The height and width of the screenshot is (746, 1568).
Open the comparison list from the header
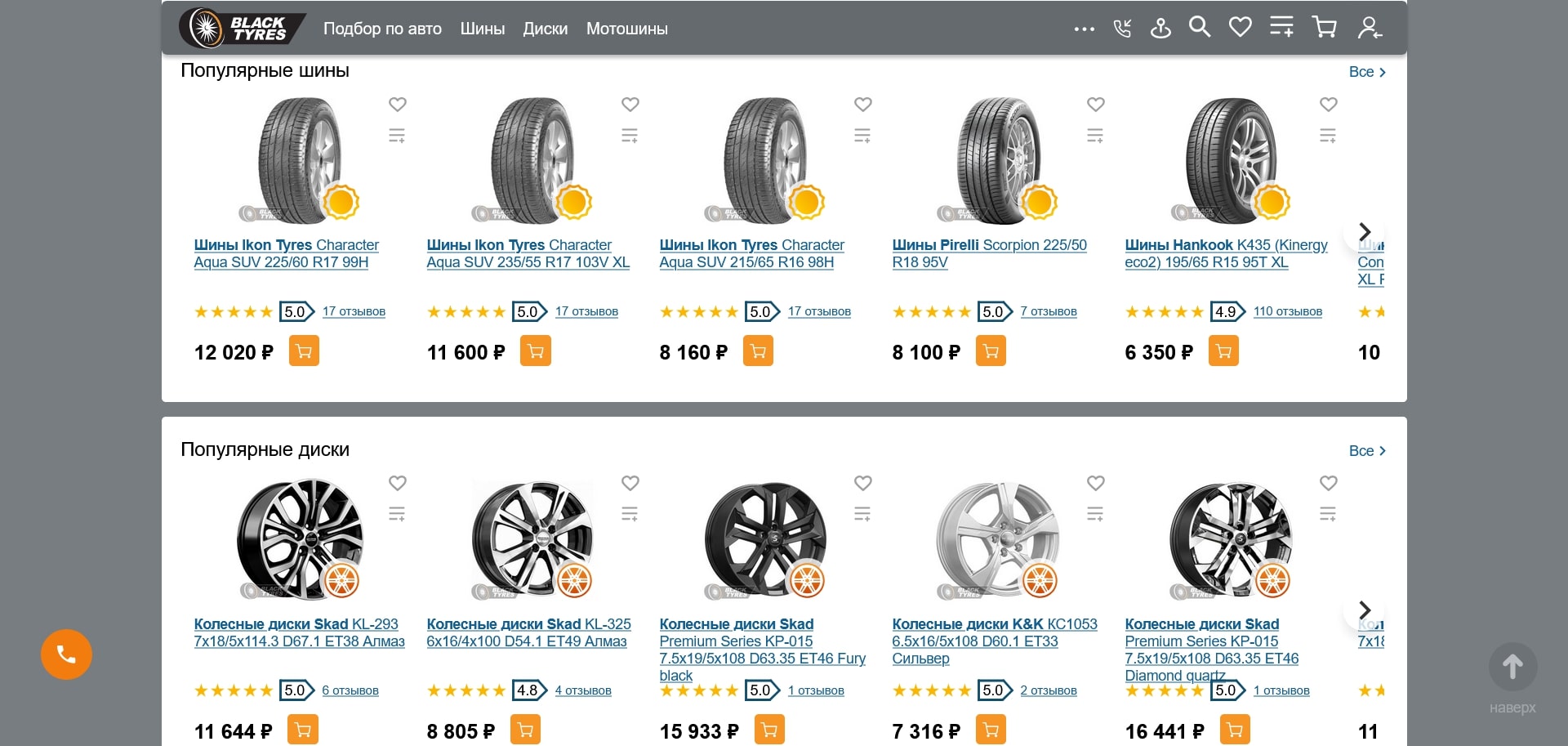(1282, 27)
